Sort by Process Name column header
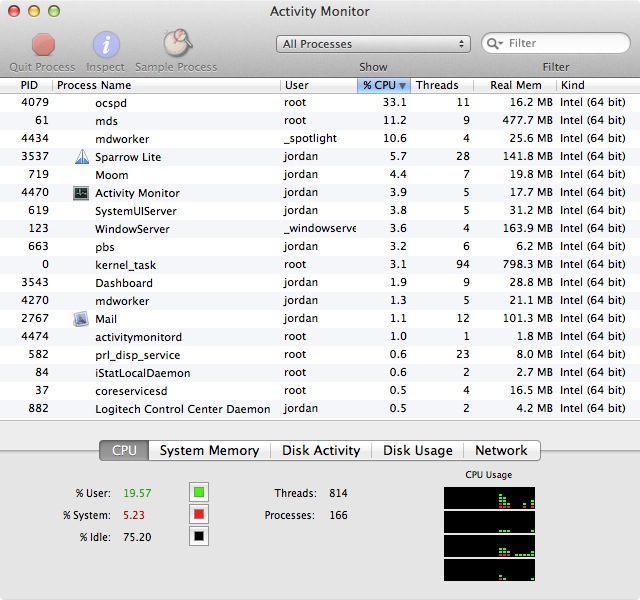The image size is (640, 600). coord(167,85)
